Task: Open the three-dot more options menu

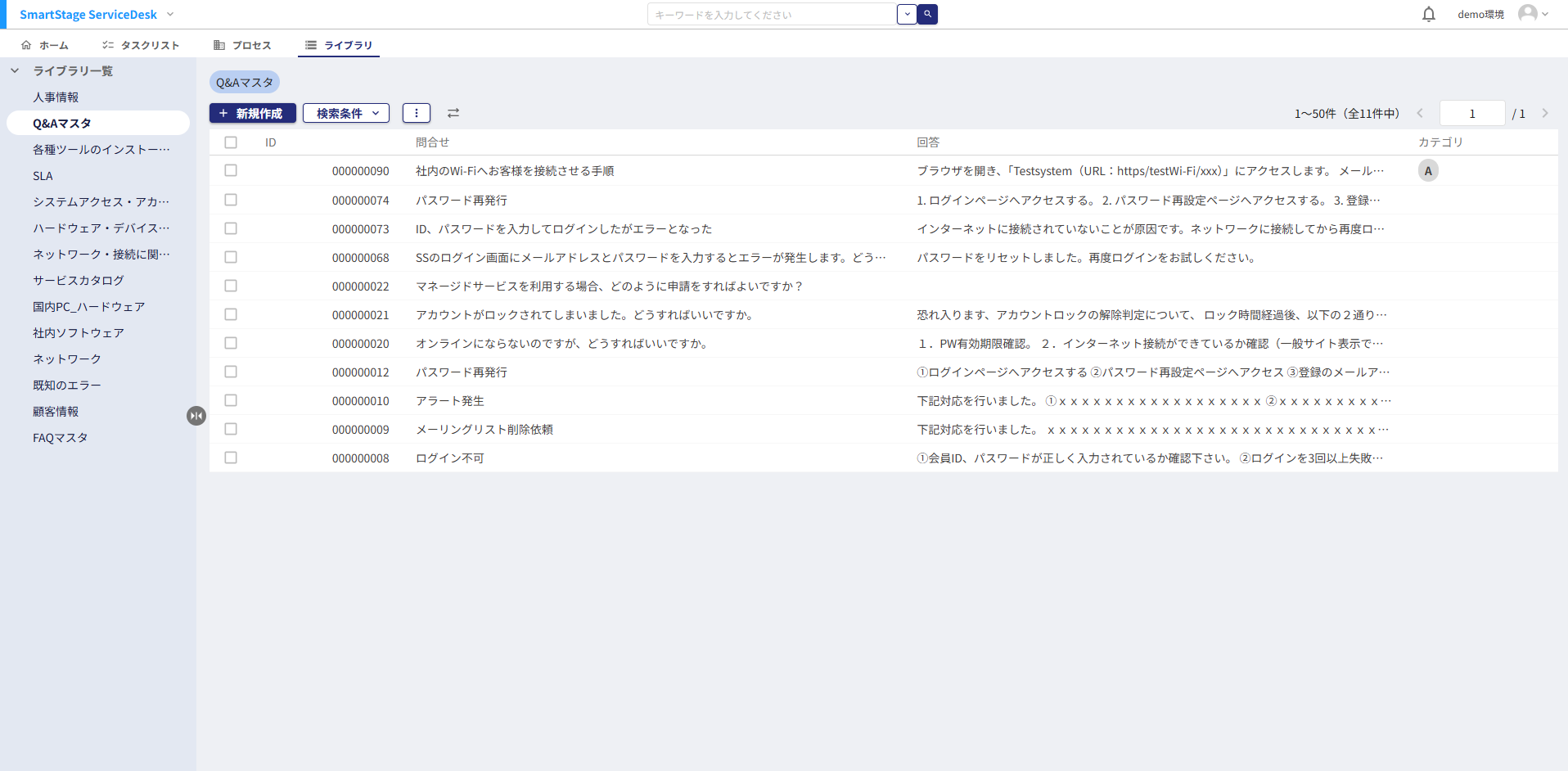Action: (x=416, y=113)
